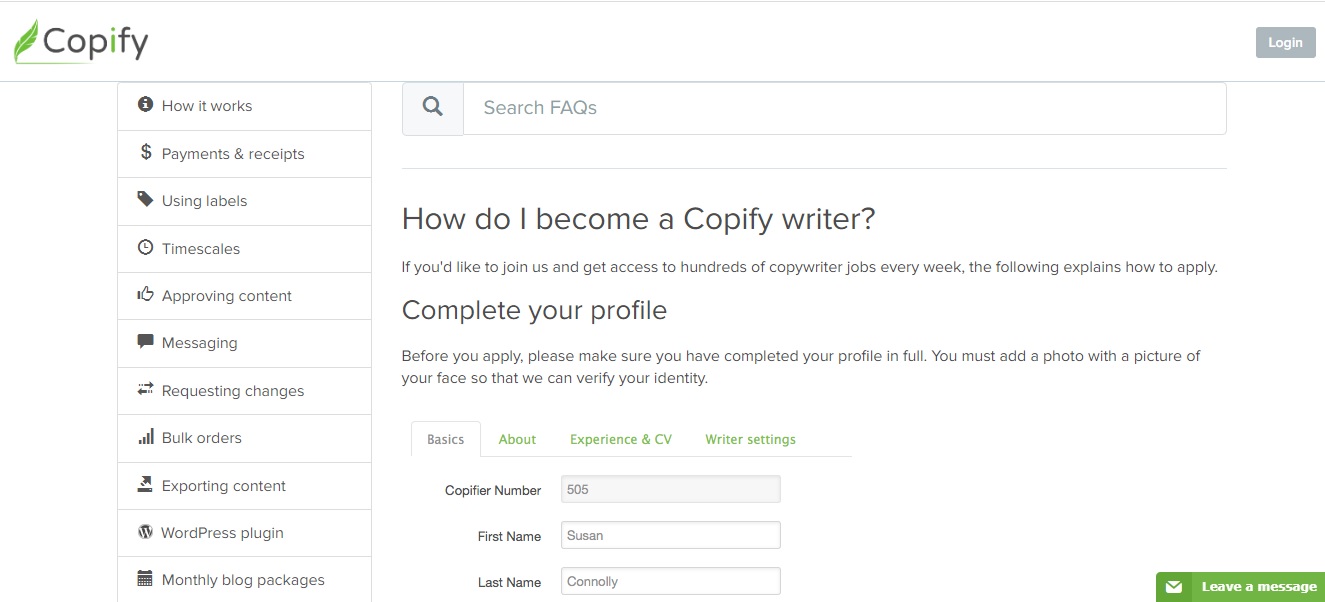The width and height of the screenshot is (1325, 602).
Task: Click the dollar icon for Payments & receipts
Action: [146, 153]
